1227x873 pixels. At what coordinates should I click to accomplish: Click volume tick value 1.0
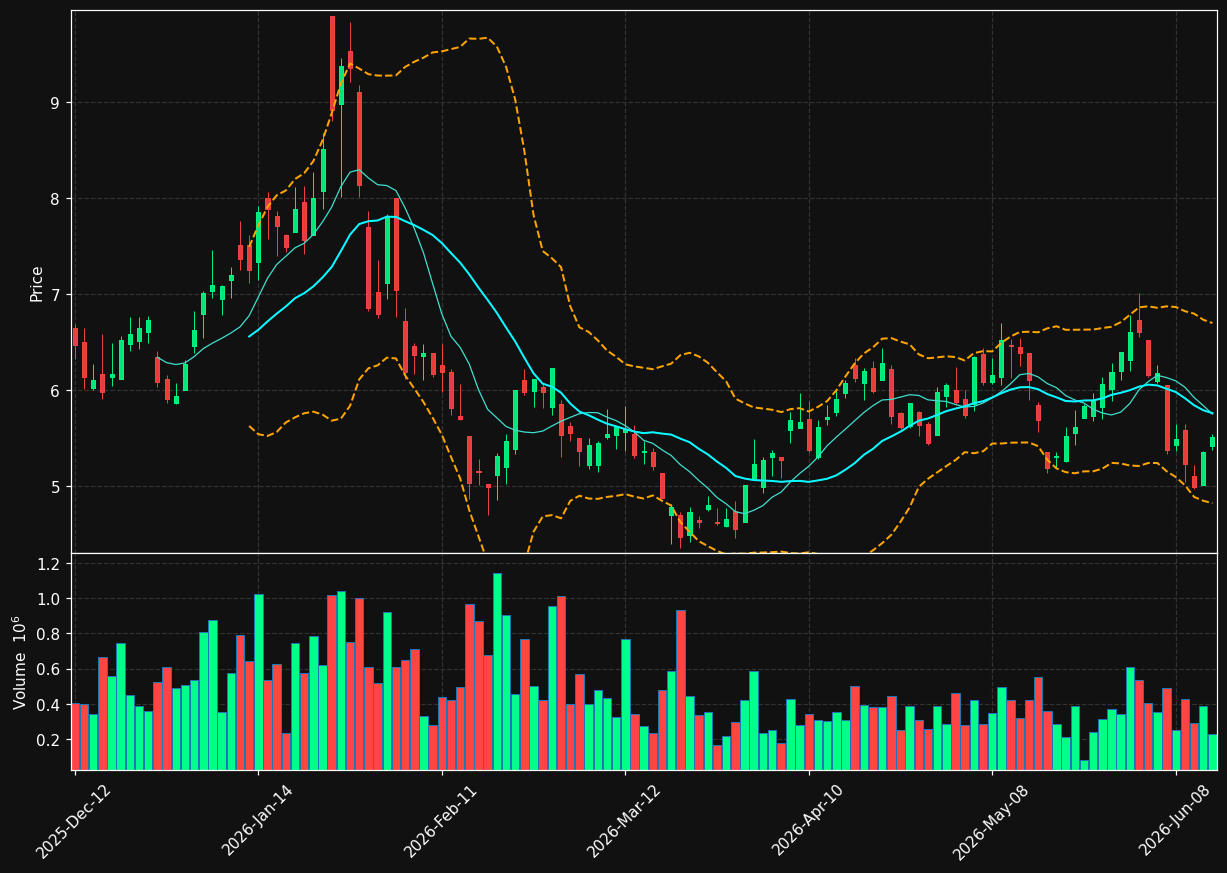(x=51, y=599)
